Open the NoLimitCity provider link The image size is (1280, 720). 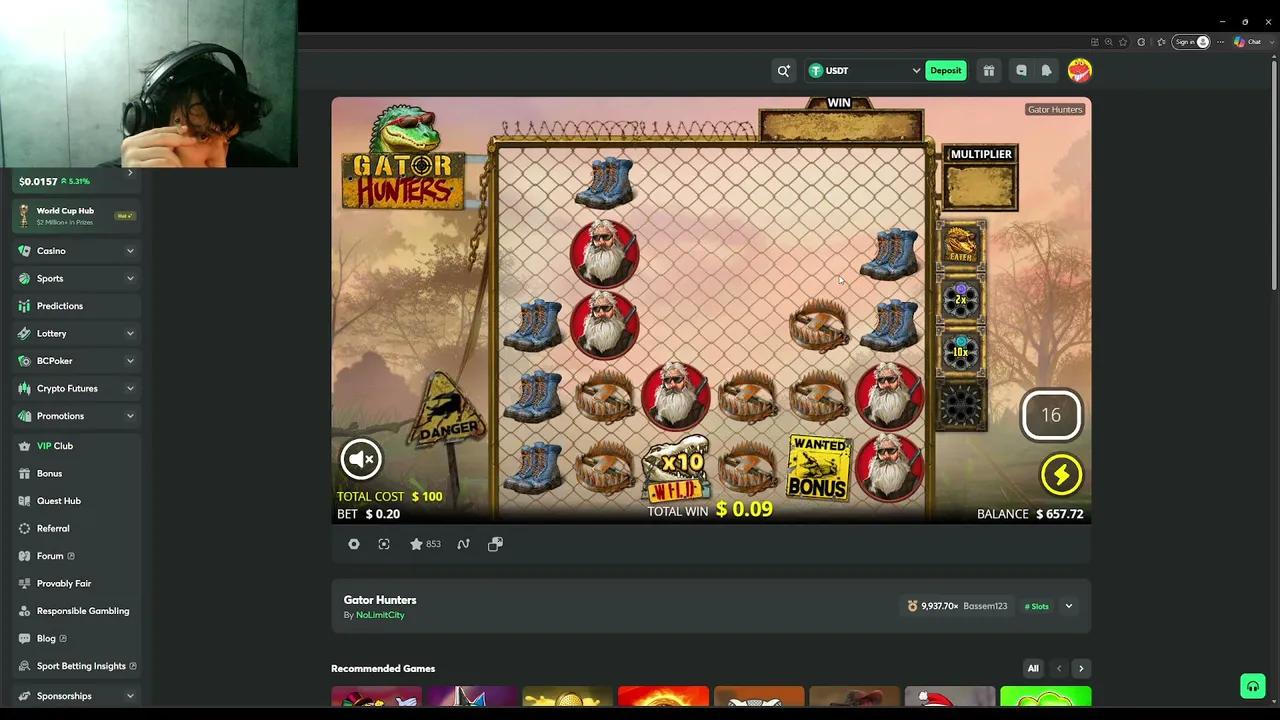380,615
